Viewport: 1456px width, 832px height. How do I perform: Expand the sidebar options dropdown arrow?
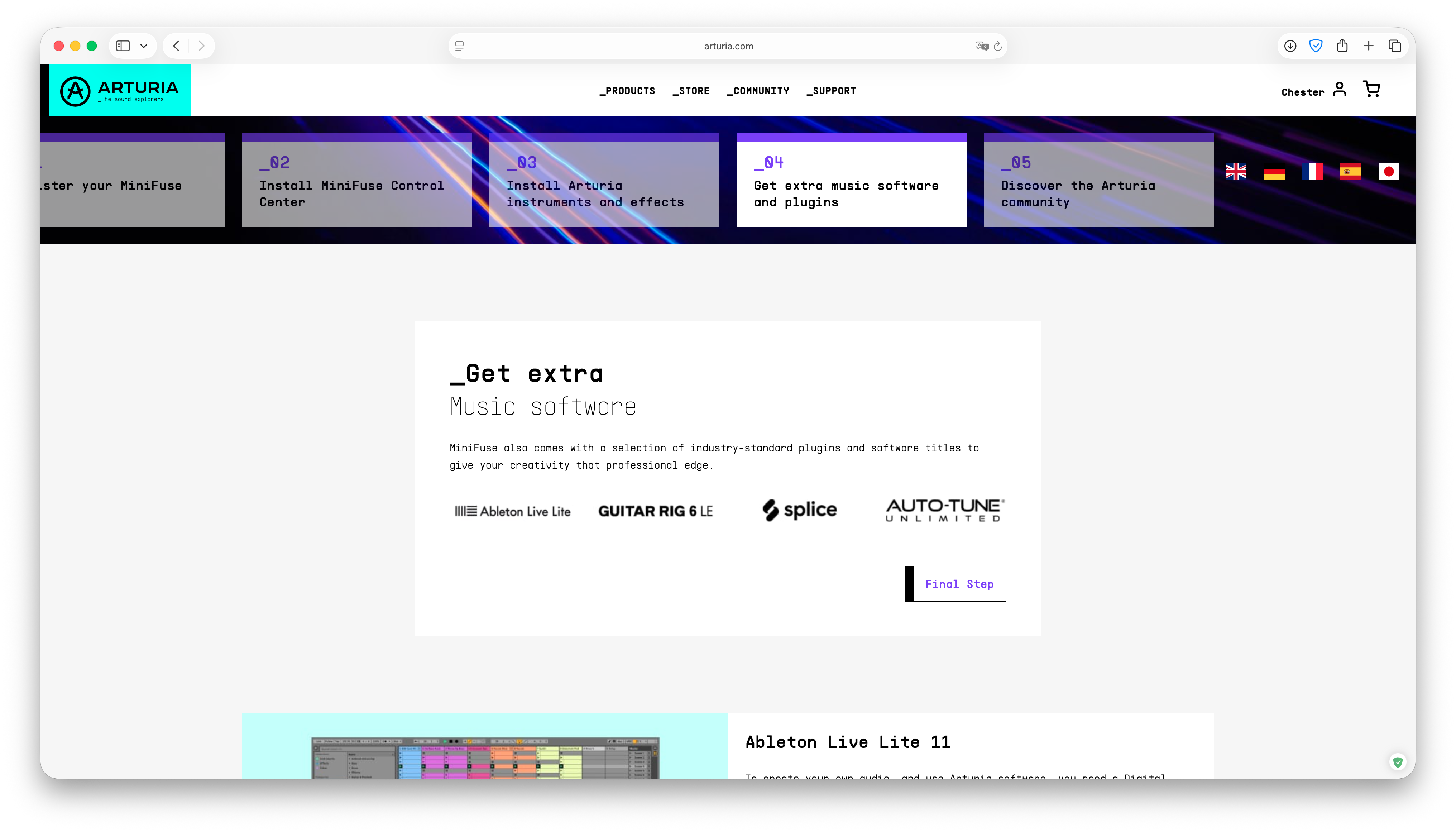pos(143,46)
